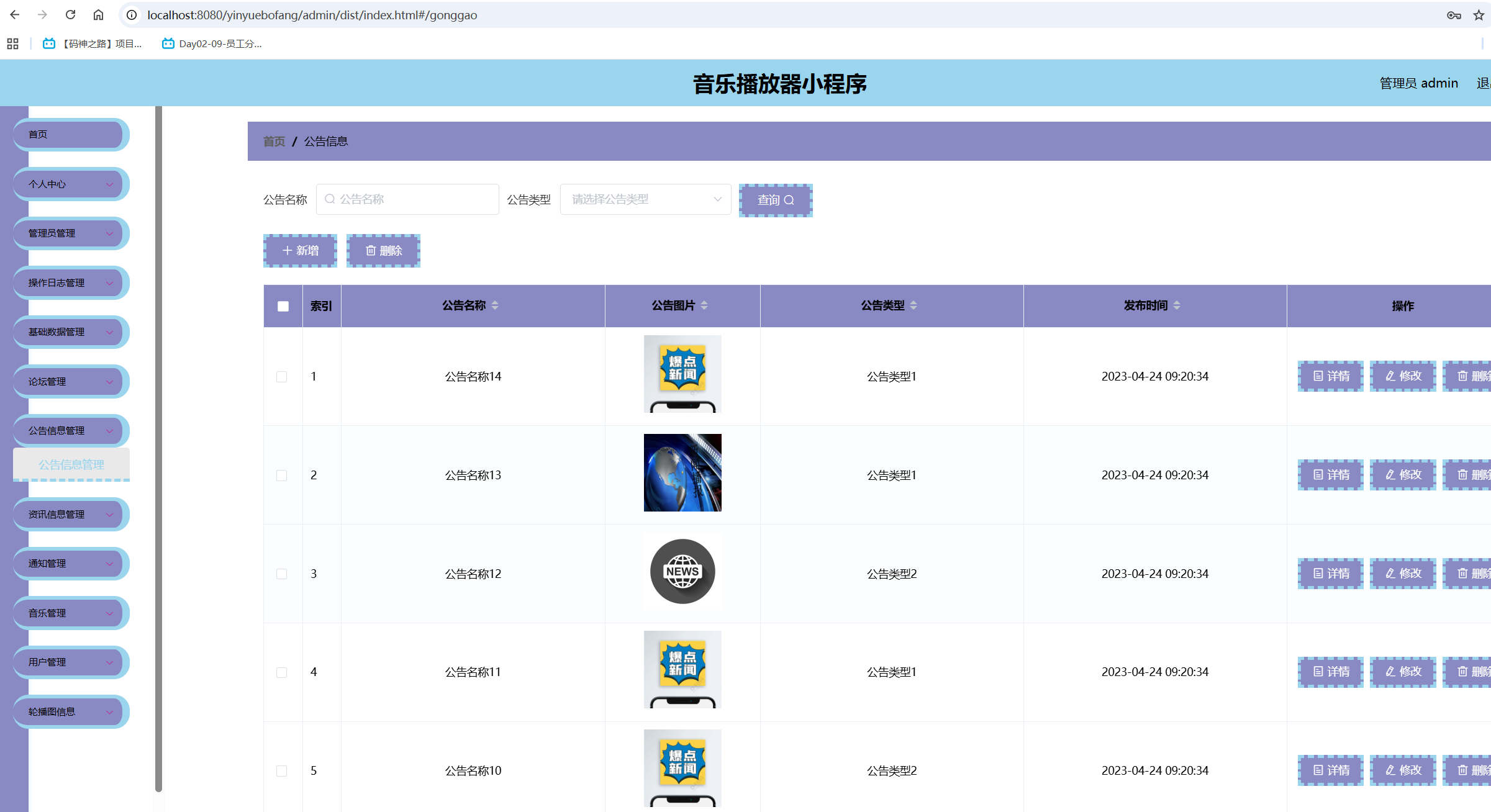Toggle the select-all checkbox in the table header
The image size is (1491, 812).
pyautogui.click(x=283, y=305)
